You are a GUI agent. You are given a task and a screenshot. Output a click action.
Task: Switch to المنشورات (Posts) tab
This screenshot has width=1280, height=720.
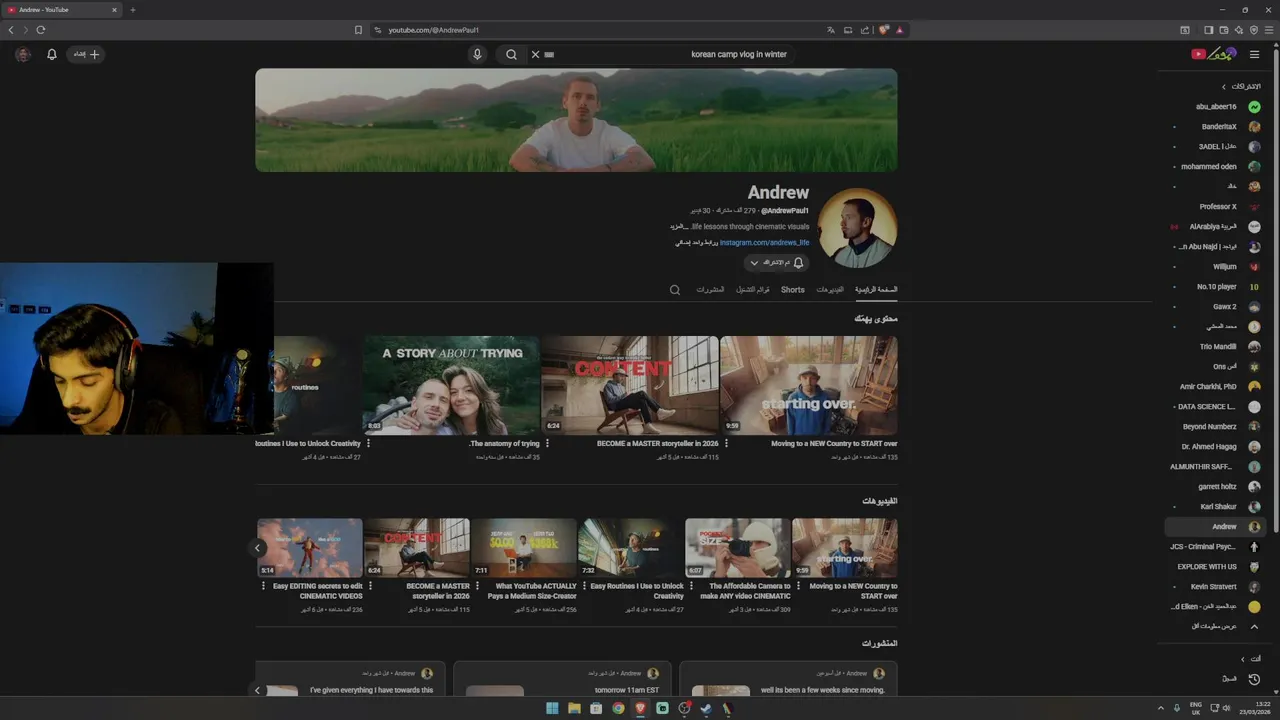pyautogui.click(x=710, y=290)
